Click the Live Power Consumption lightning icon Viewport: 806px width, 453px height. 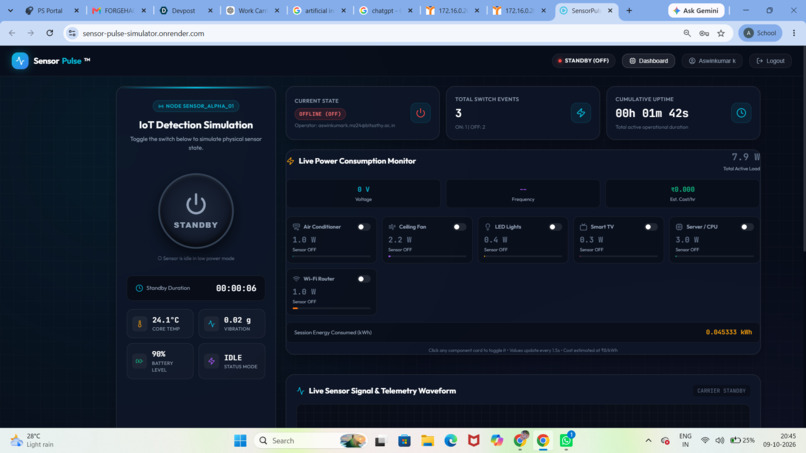(x=291, y=161)
